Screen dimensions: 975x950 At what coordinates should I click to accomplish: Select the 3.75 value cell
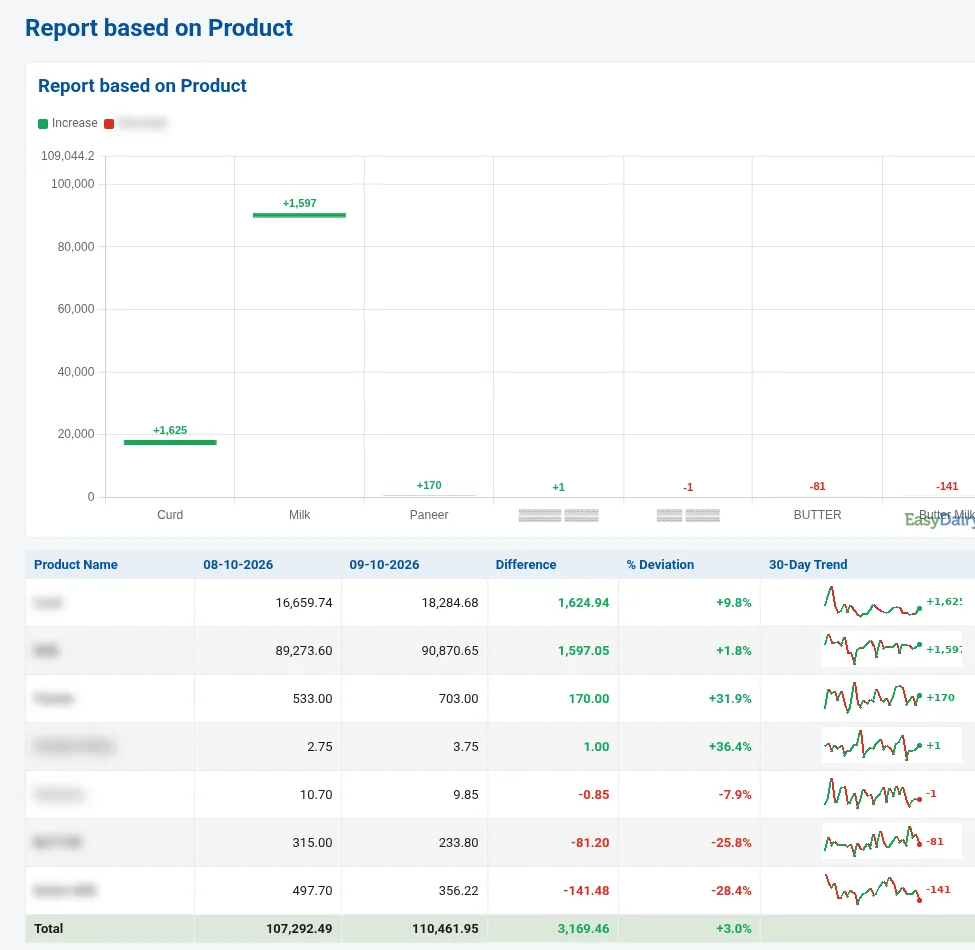[x=414, y=746]
